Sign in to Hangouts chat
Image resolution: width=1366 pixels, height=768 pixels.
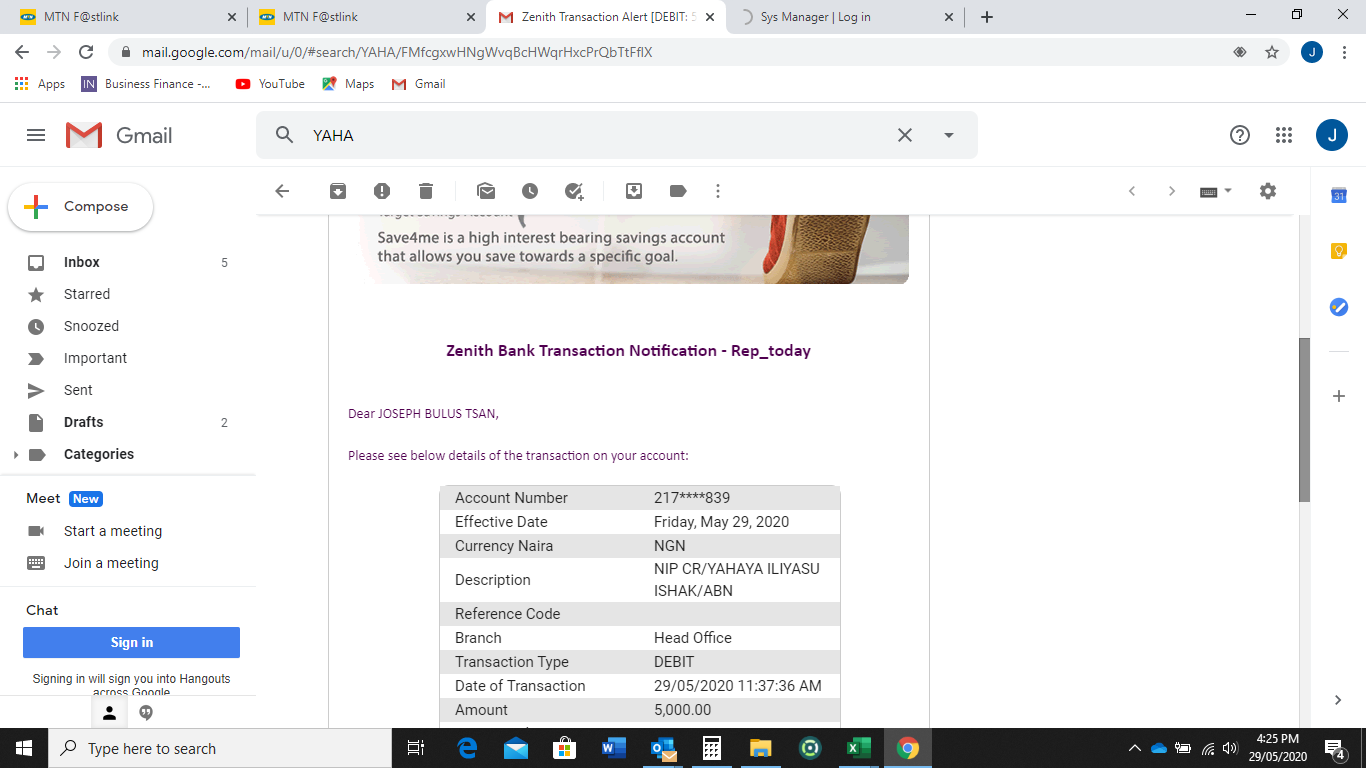tap(131, 642)
